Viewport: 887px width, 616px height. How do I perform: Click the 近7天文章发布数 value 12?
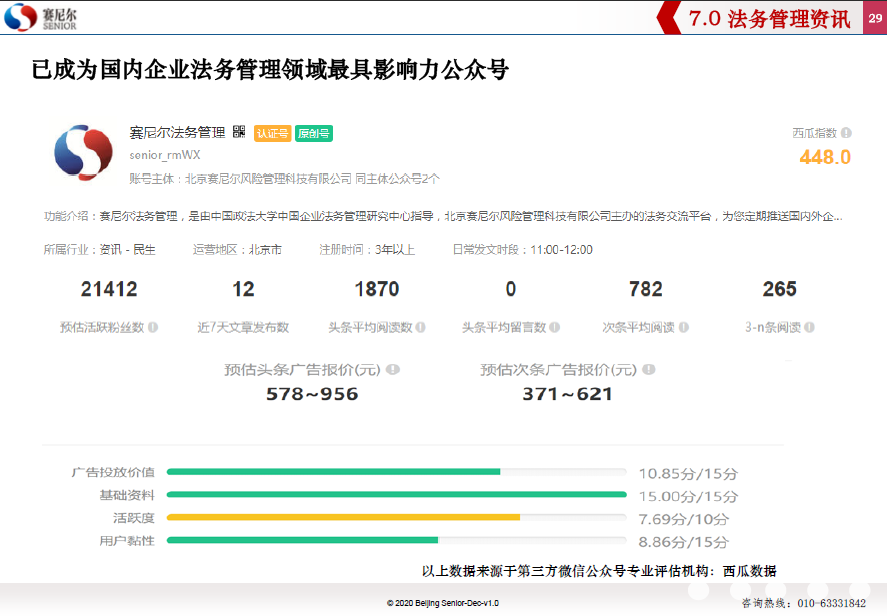(243, 289)
